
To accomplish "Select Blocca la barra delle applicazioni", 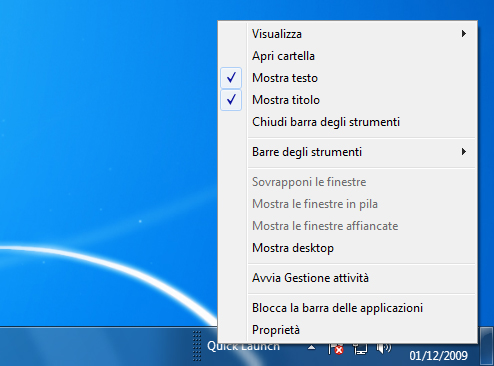I will (347, 308).
